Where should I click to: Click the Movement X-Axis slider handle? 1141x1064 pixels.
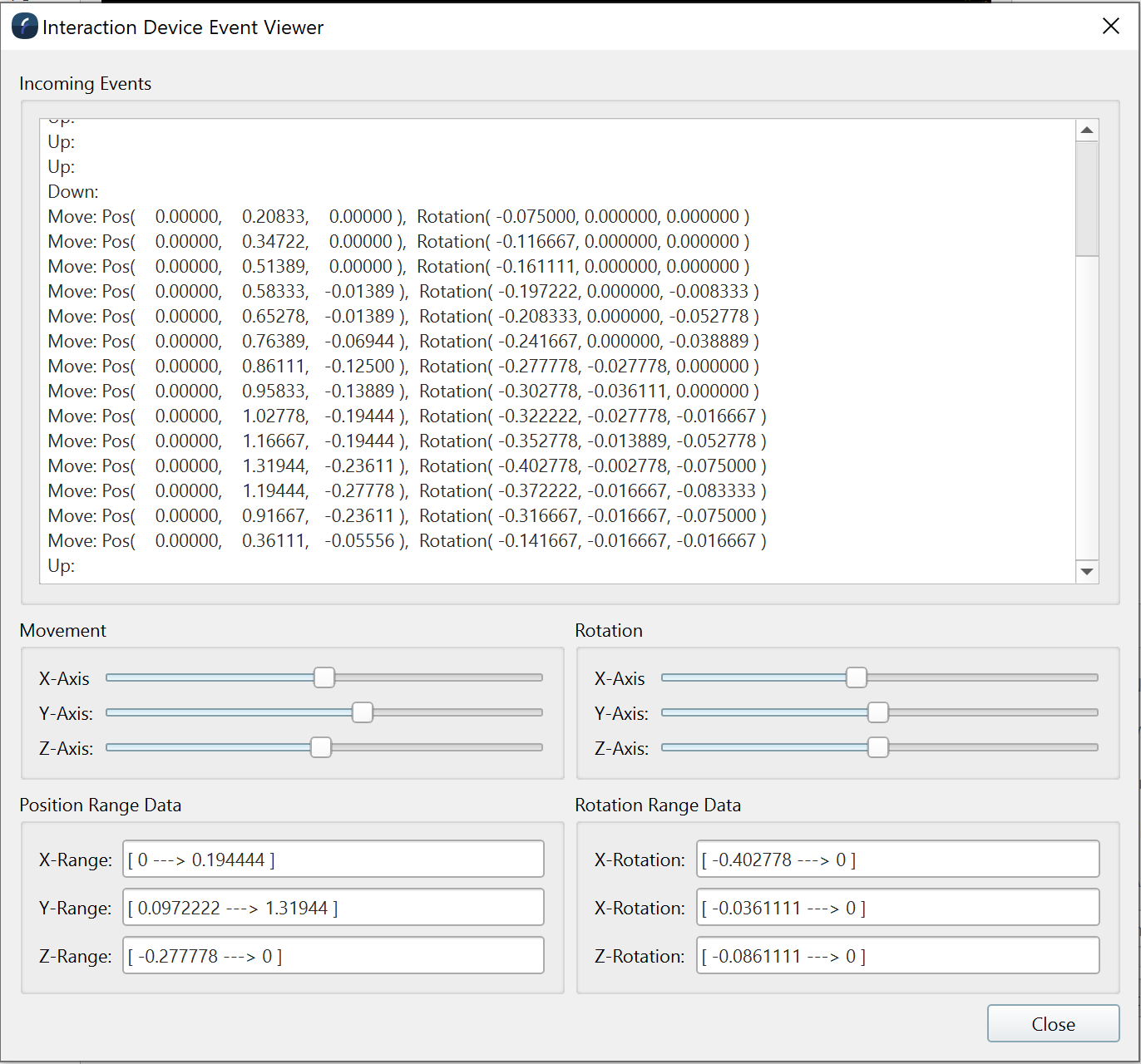324,677
